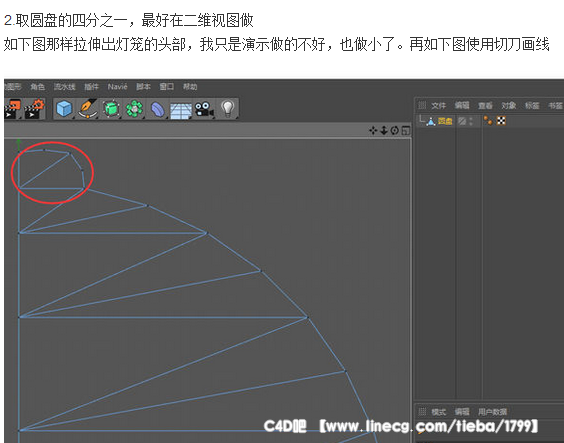Open Object Manager 书签 menu
This screenshot has width=564, height=443.
[555, 105]
